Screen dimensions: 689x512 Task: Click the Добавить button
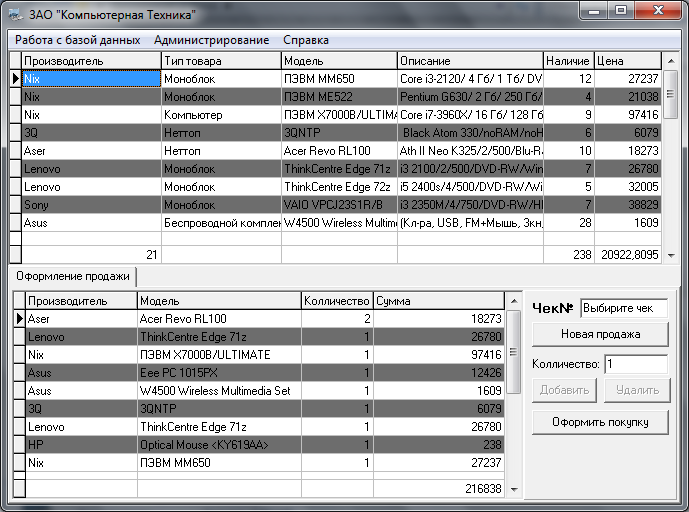(564, 390)
